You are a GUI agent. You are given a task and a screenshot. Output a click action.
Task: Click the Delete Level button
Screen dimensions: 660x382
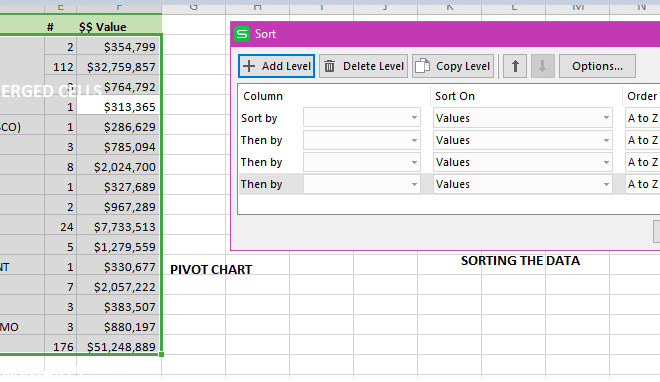[x=363, y=66]
